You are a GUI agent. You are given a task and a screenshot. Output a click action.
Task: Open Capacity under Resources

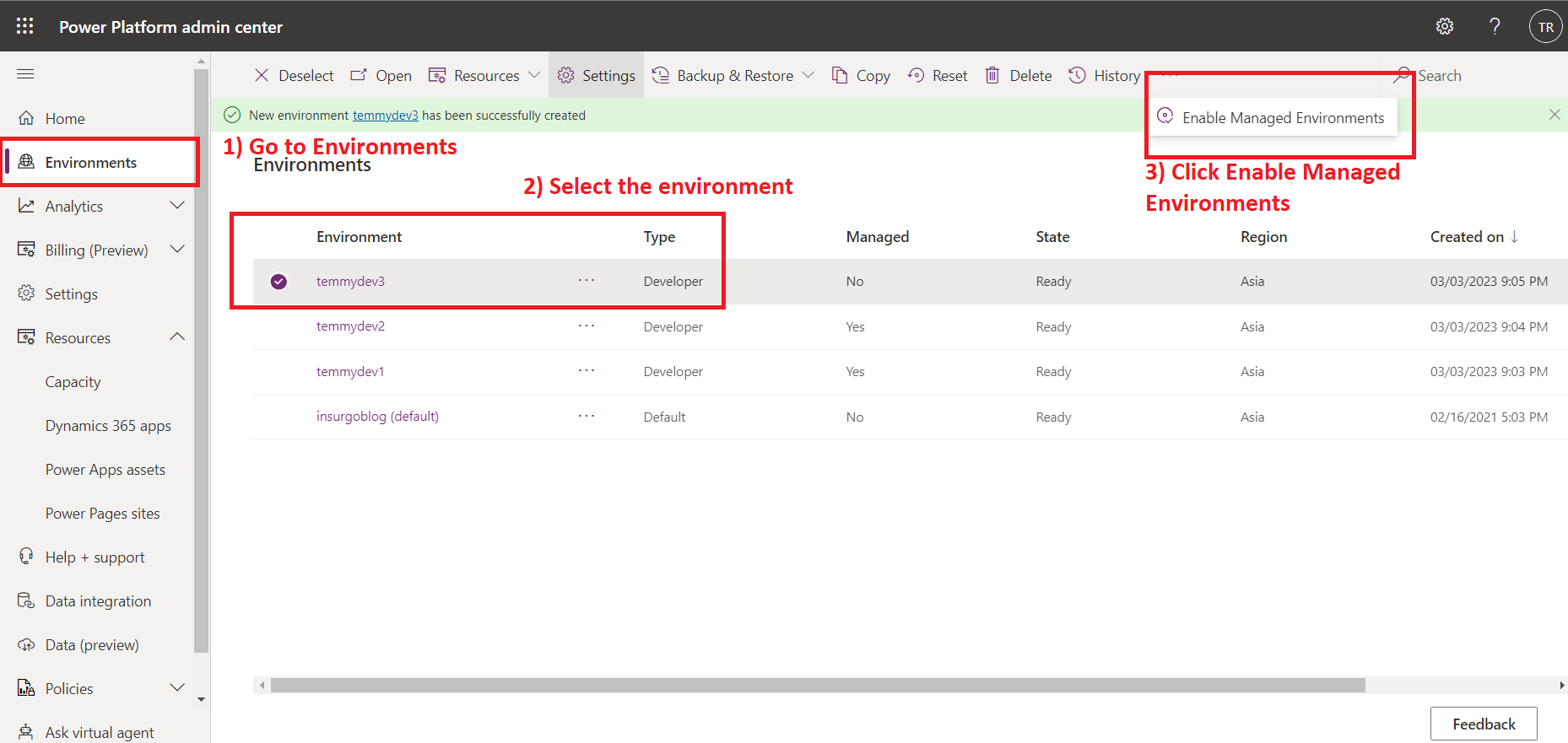73,382
